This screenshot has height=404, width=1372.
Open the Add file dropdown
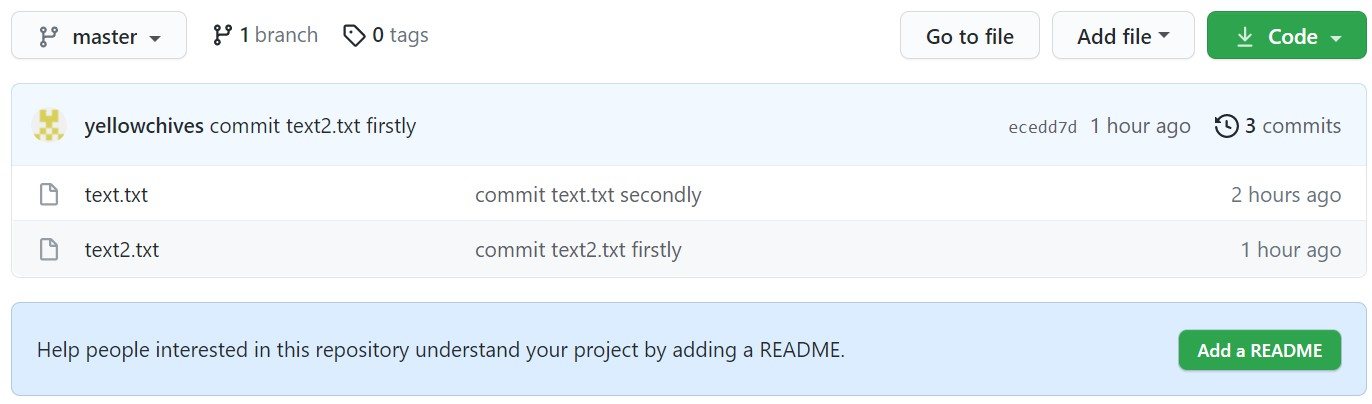tap(1123, 36)
